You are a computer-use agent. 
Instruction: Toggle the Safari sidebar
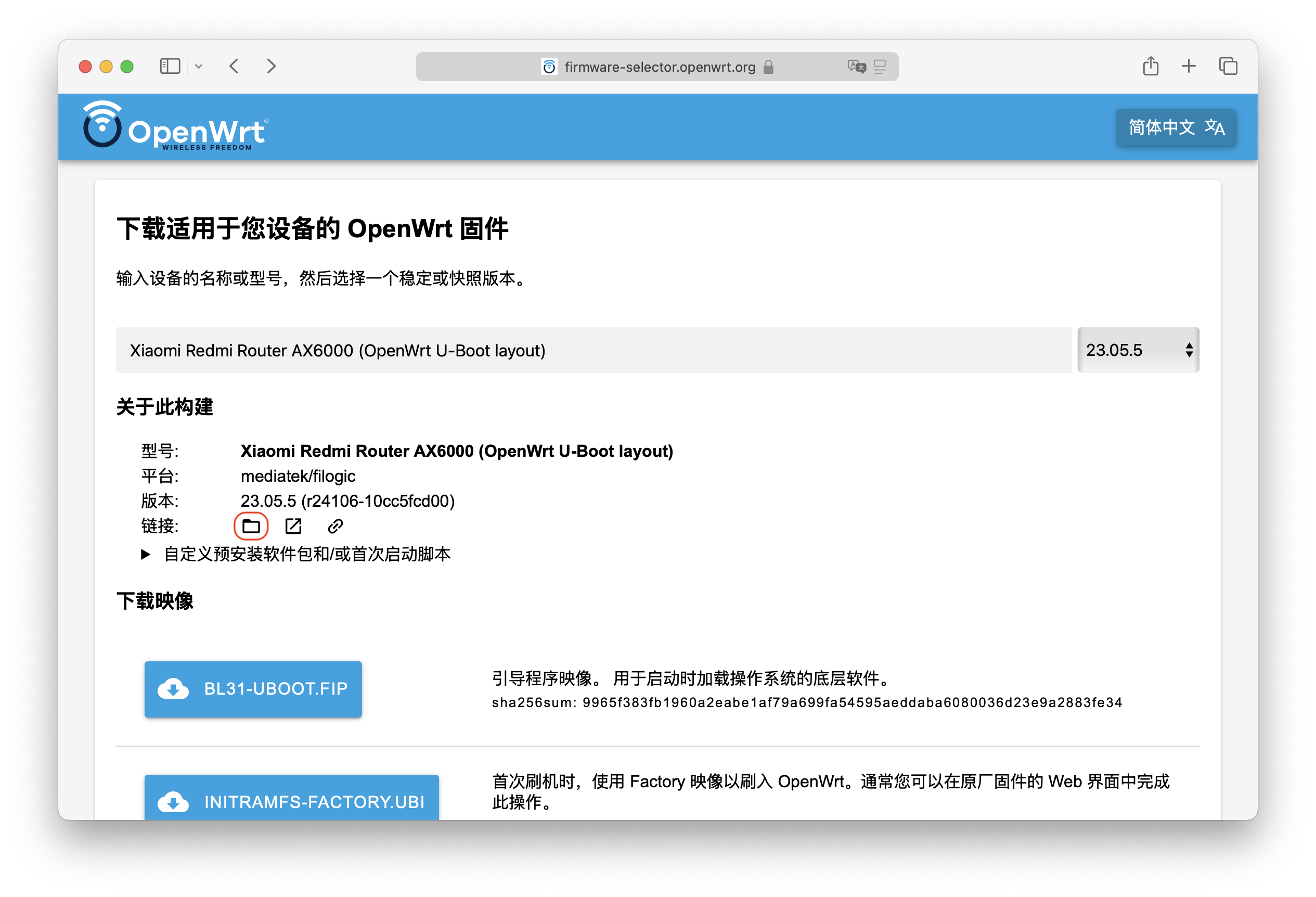tap(170, 66)
